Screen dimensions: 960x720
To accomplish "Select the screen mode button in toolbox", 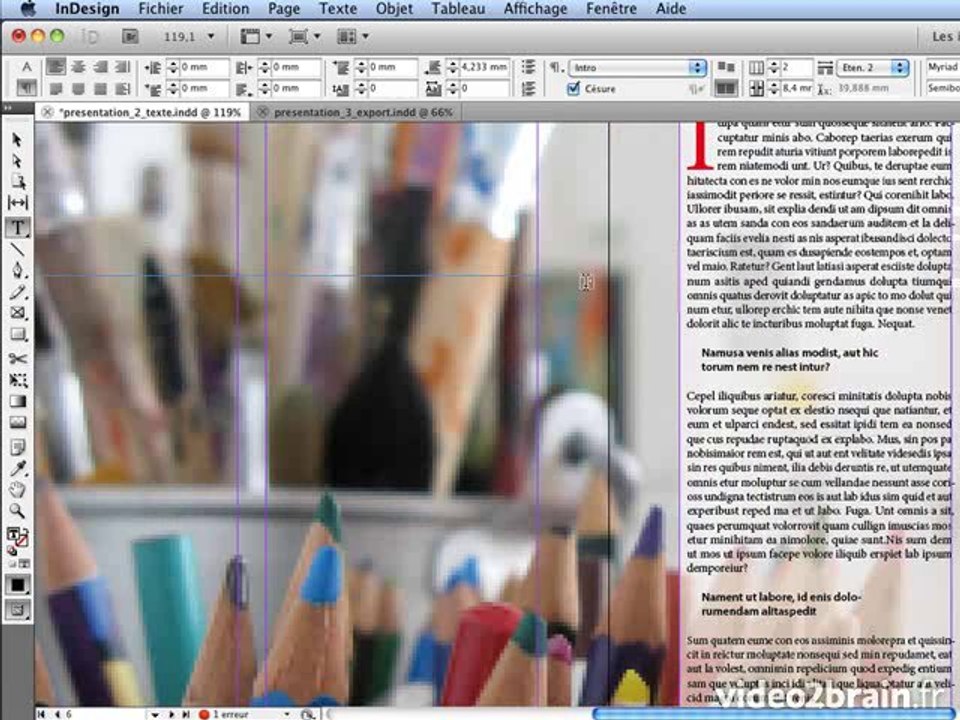I will point(17,610).
